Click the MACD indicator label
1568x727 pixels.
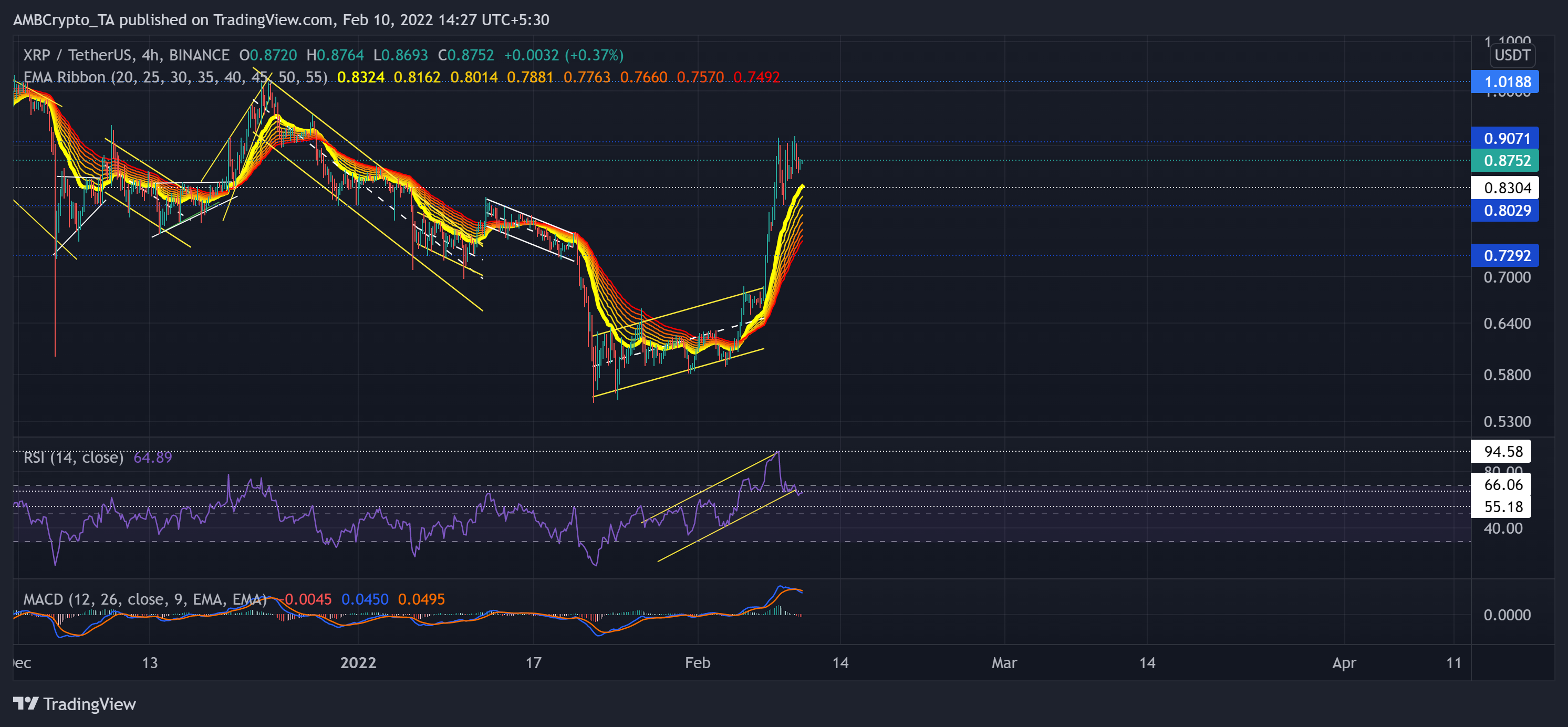click(145, 599)
